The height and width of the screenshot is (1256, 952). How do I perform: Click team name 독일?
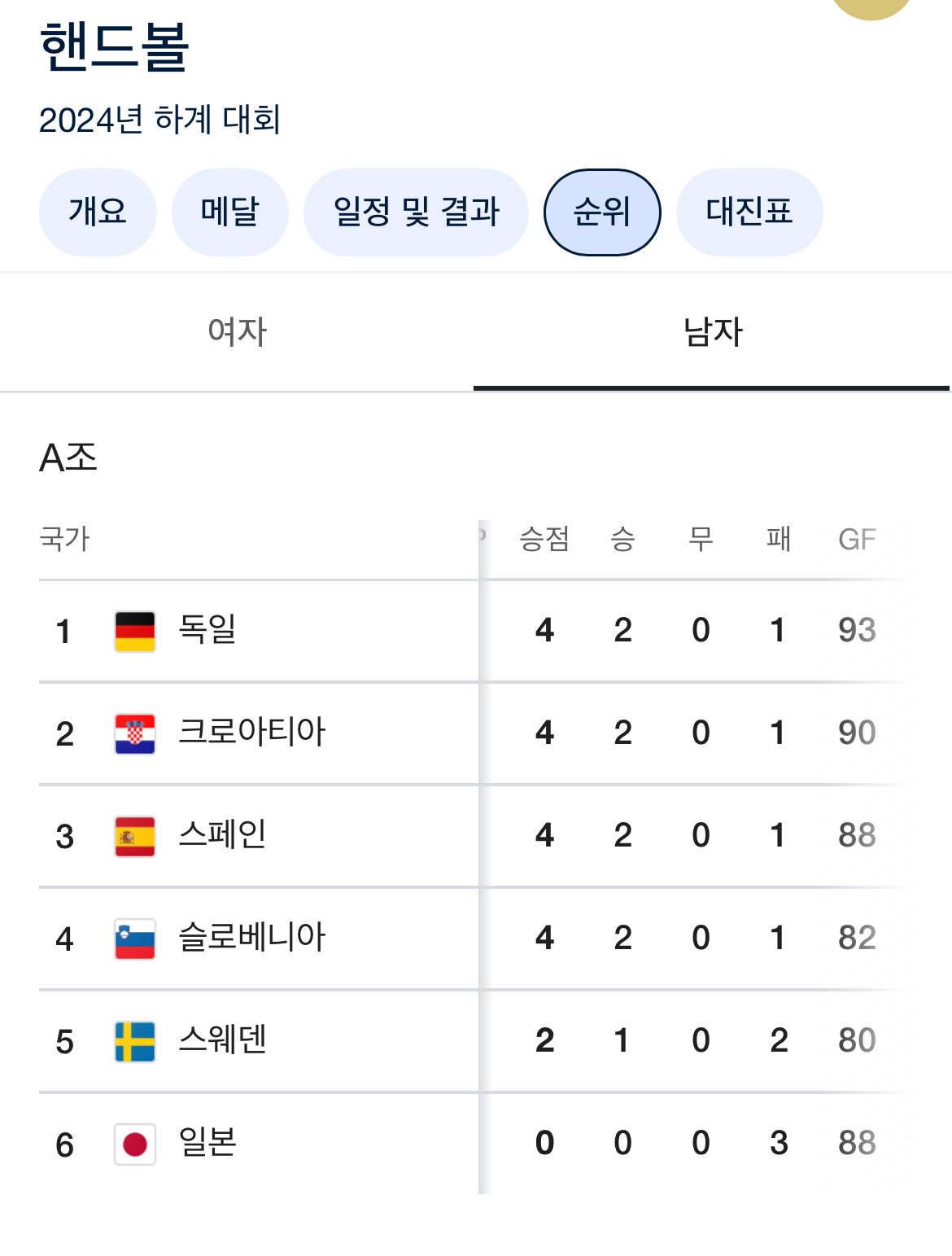[x=207, y=629]
